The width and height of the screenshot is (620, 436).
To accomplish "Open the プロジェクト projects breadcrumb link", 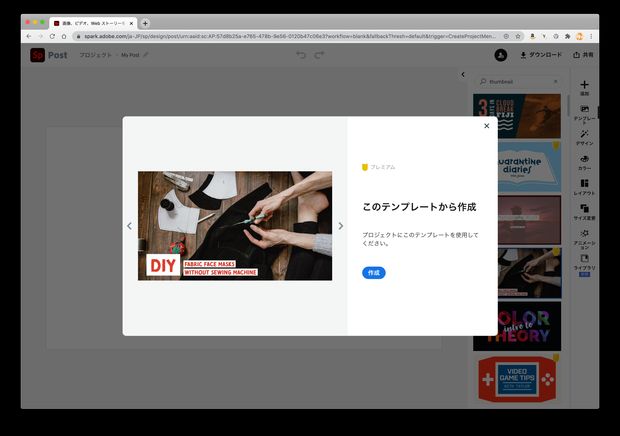I will [96, 55].
